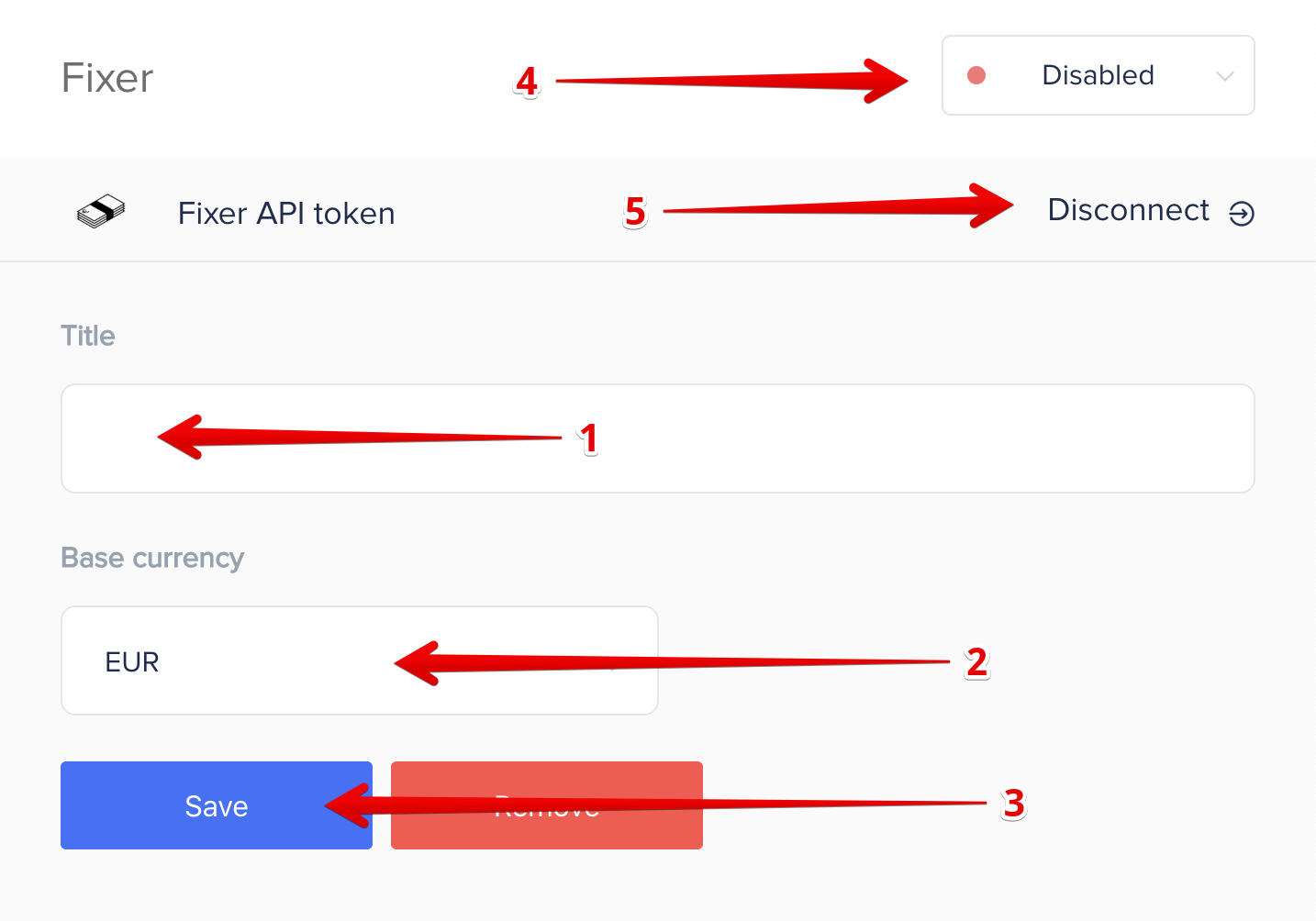Click the red status dot in the Disabled selector
Screen dimensions: 1316x921
pyautogui.click(x=976, y=75)
